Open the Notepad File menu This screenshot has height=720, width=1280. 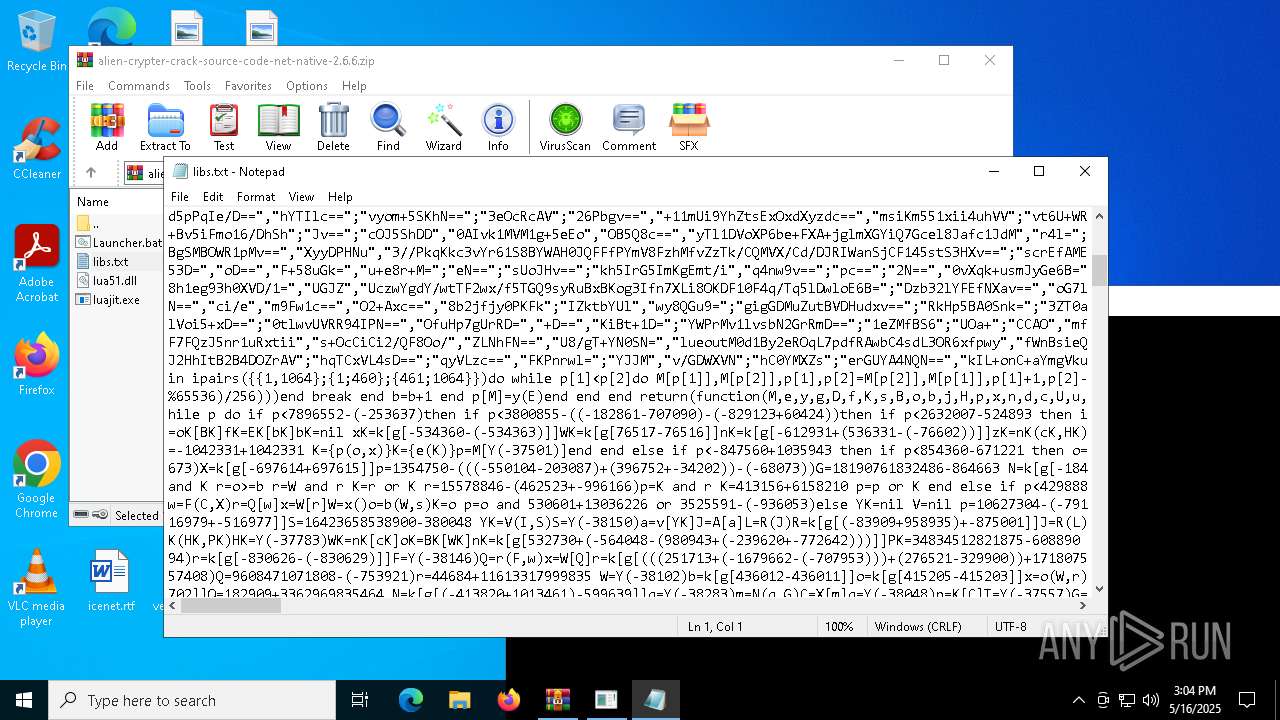(x=180, y=197)
